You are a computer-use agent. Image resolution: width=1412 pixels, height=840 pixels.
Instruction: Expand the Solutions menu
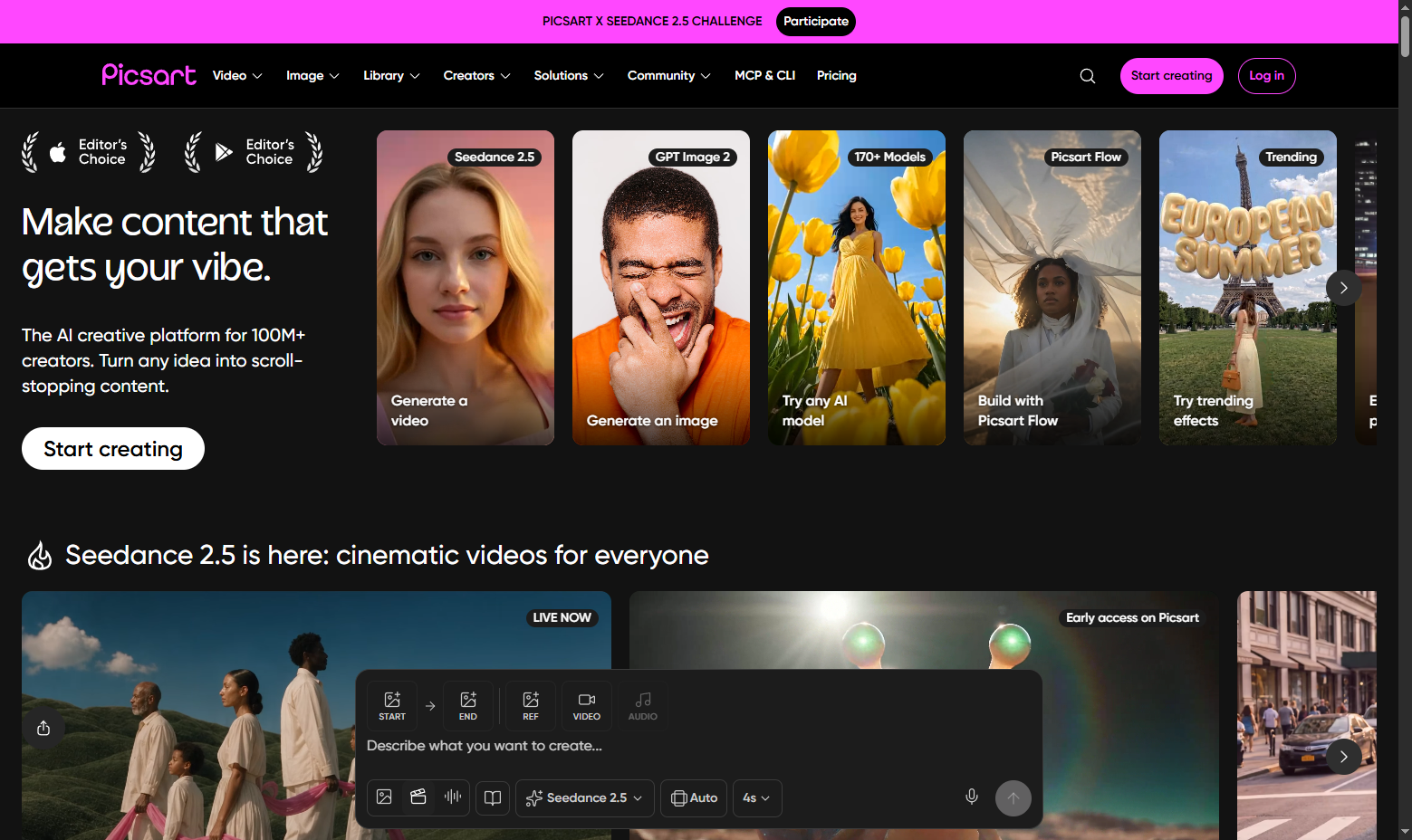coord(569,76)
